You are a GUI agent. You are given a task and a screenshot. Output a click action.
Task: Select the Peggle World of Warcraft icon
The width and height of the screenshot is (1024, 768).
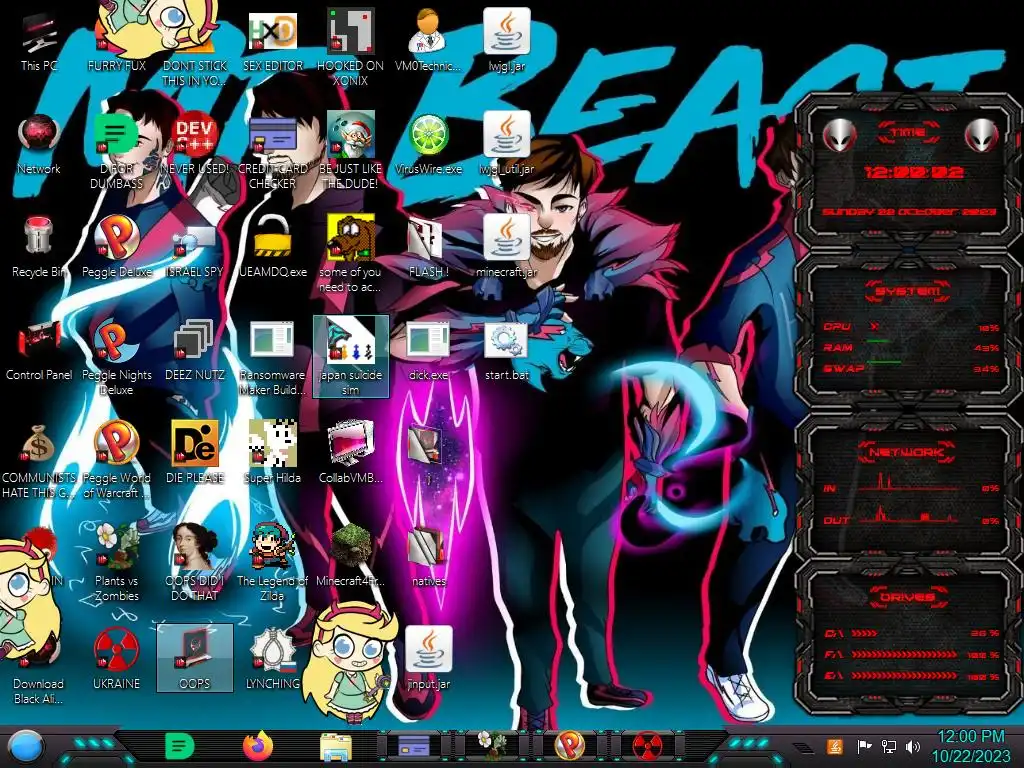pyautogui.click(x=116, y=460)
